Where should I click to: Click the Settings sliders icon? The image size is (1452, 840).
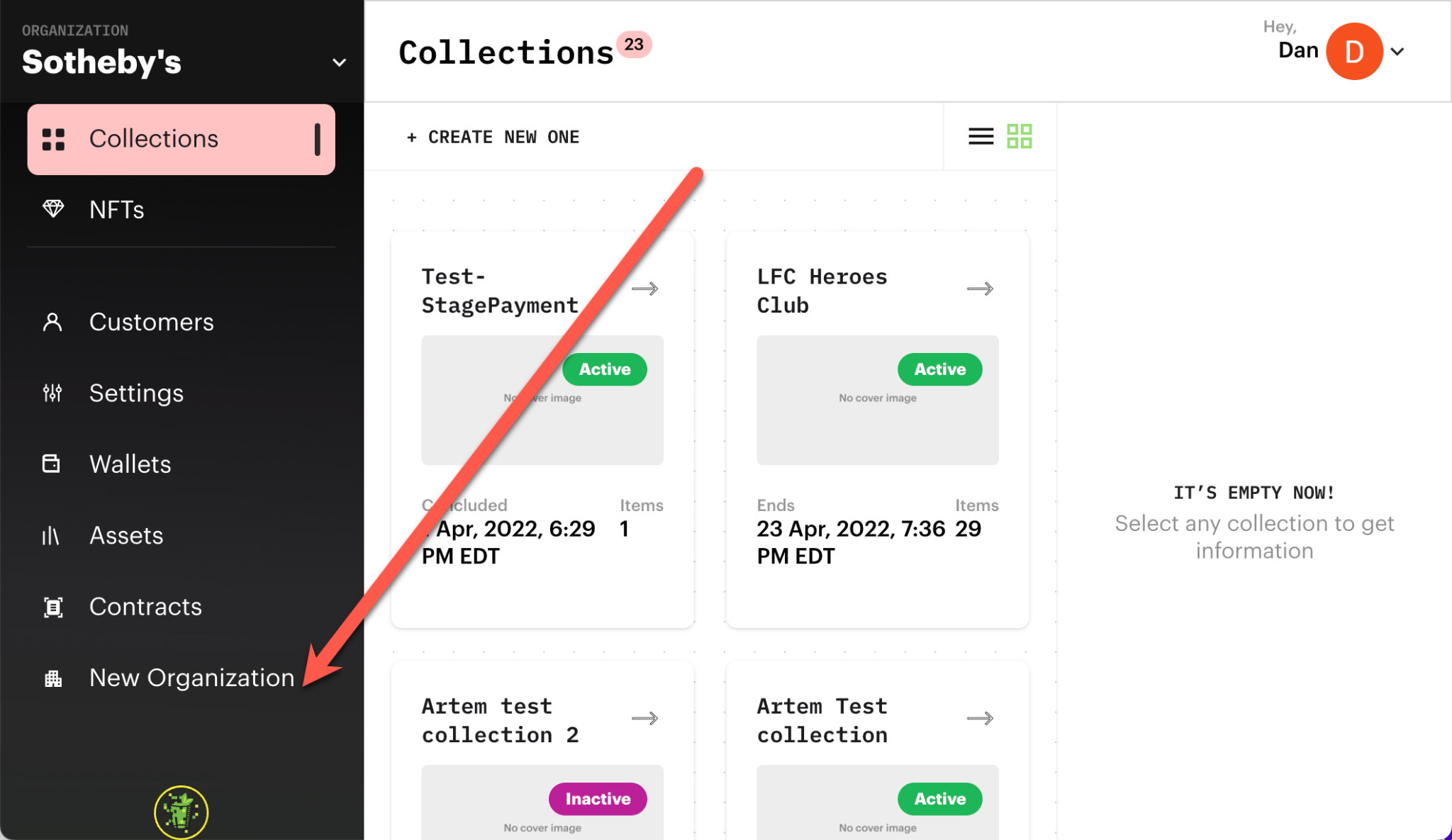52,393
